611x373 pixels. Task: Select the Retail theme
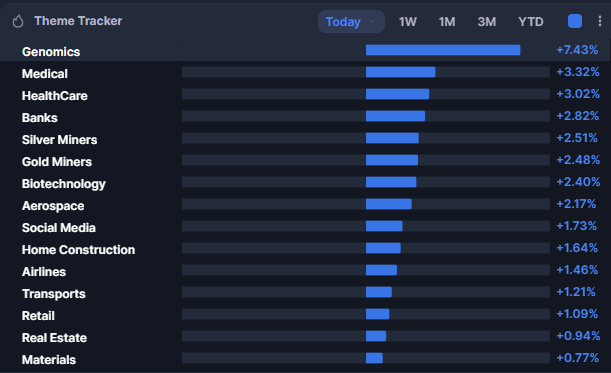pos(38,316)
